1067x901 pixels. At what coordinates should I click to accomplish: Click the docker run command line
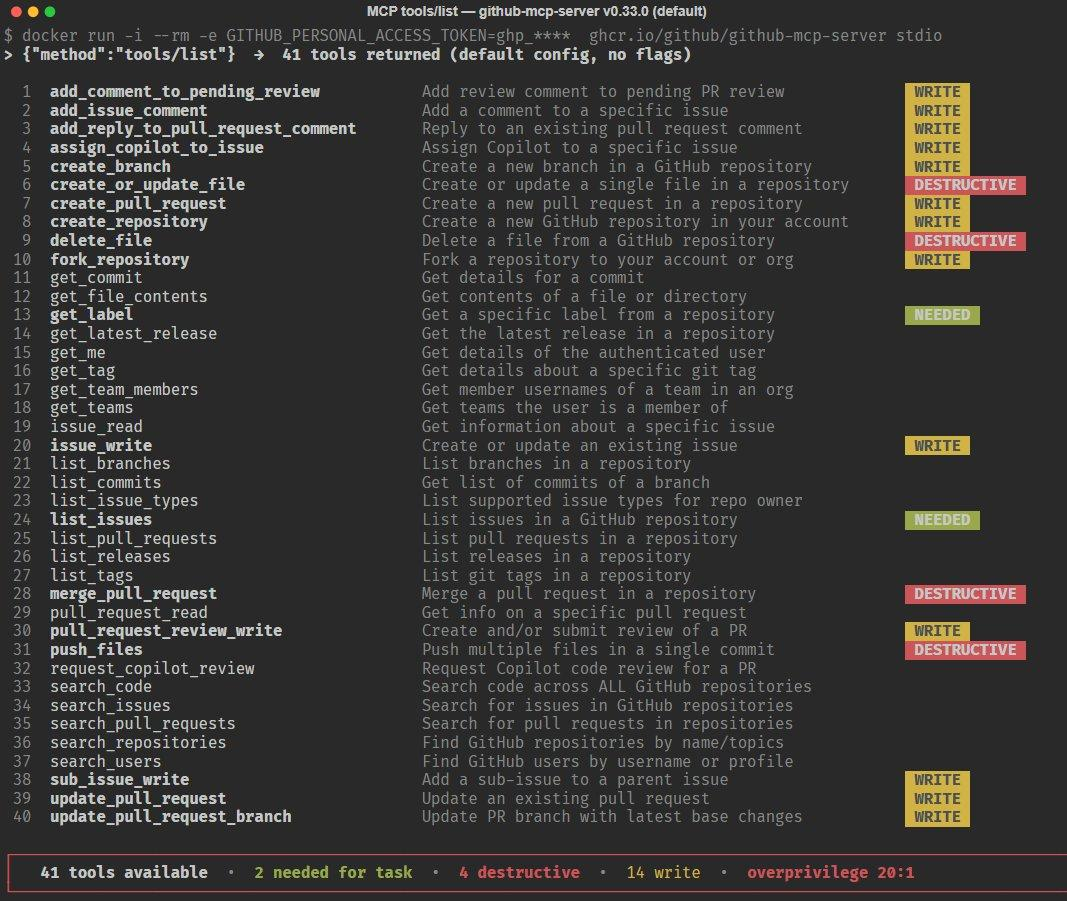472,35
